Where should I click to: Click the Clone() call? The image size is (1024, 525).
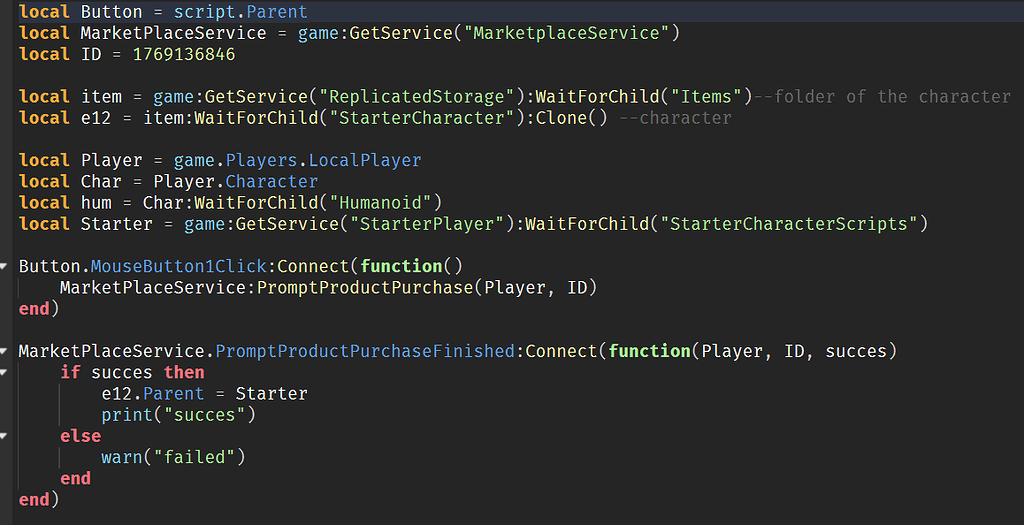572,118
